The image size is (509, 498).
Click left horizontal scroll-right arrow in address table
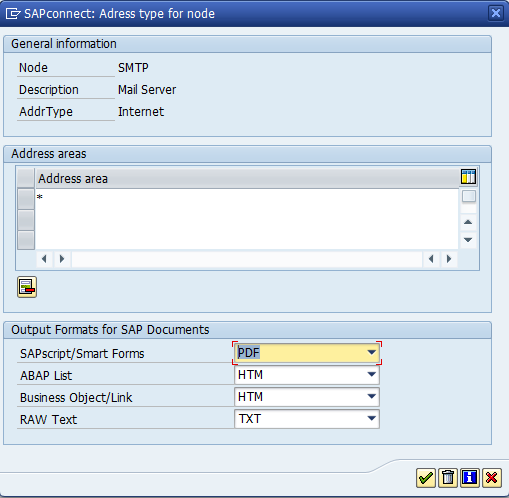pos(62,259)
